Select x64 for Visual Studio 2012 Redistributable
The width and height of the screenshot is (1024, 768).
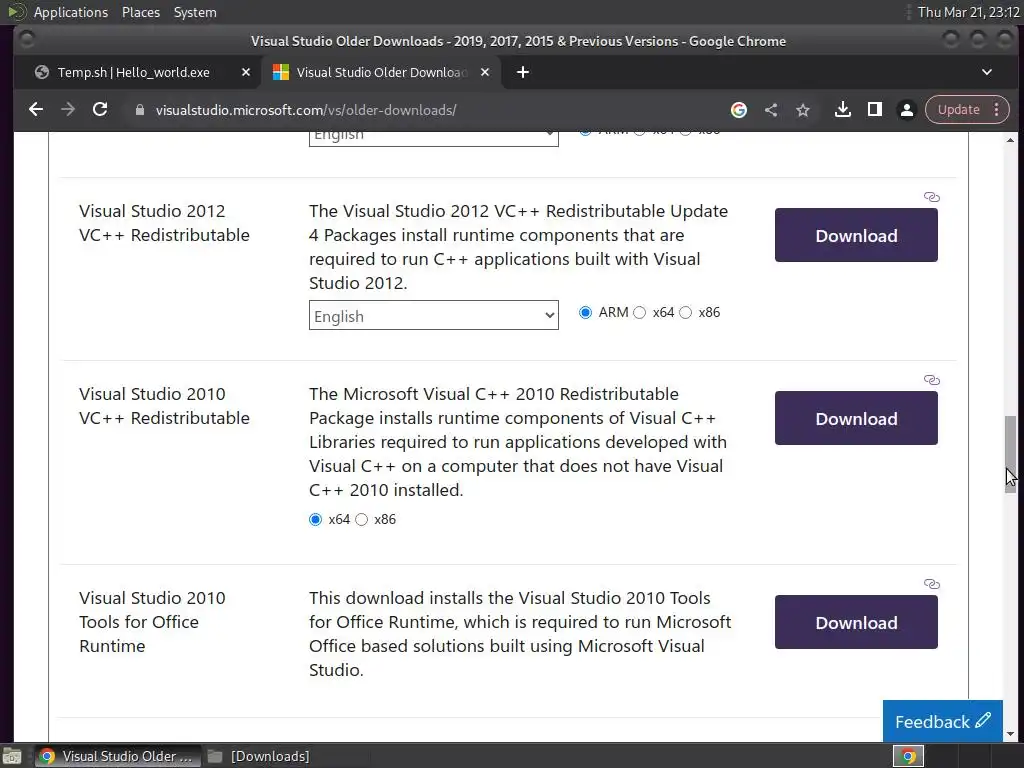(639, 313)
